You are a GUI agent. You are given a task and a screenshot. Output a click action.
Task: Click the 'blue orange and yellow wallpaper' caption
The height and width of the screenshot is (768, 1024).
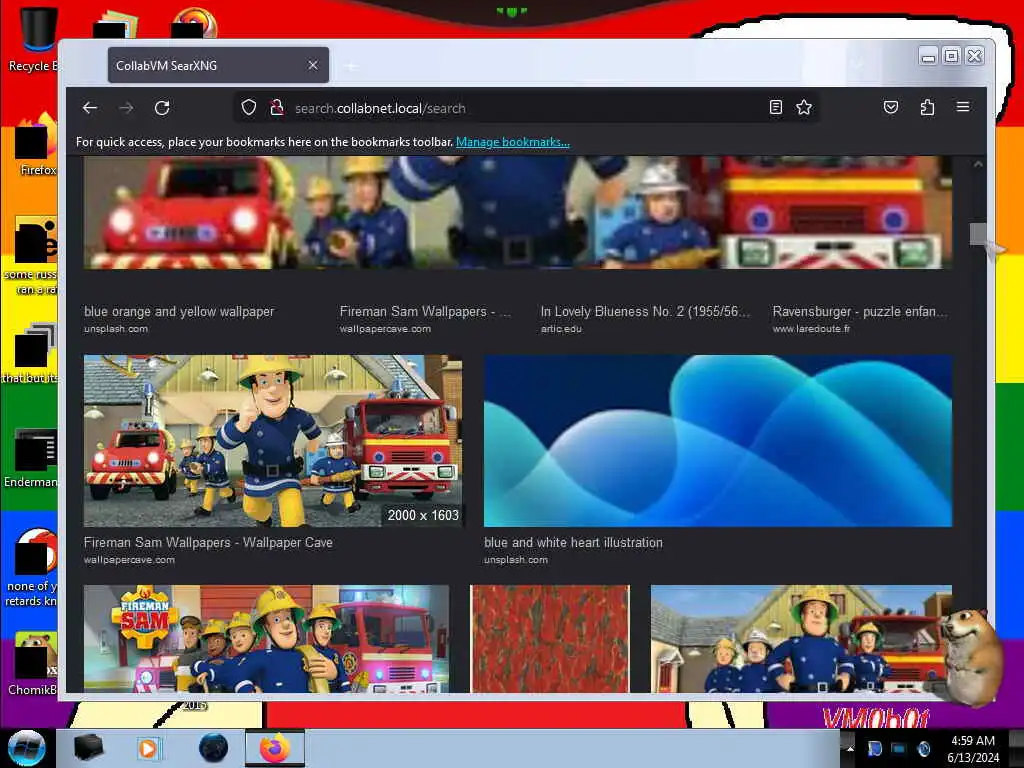(179, 312)
